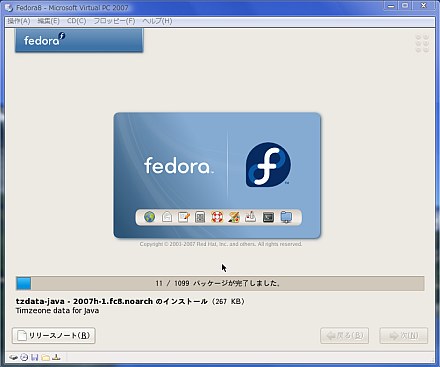Click the floppy disk status icon
The width and height of the screenshot is (440, 367).
coord(35,358)
